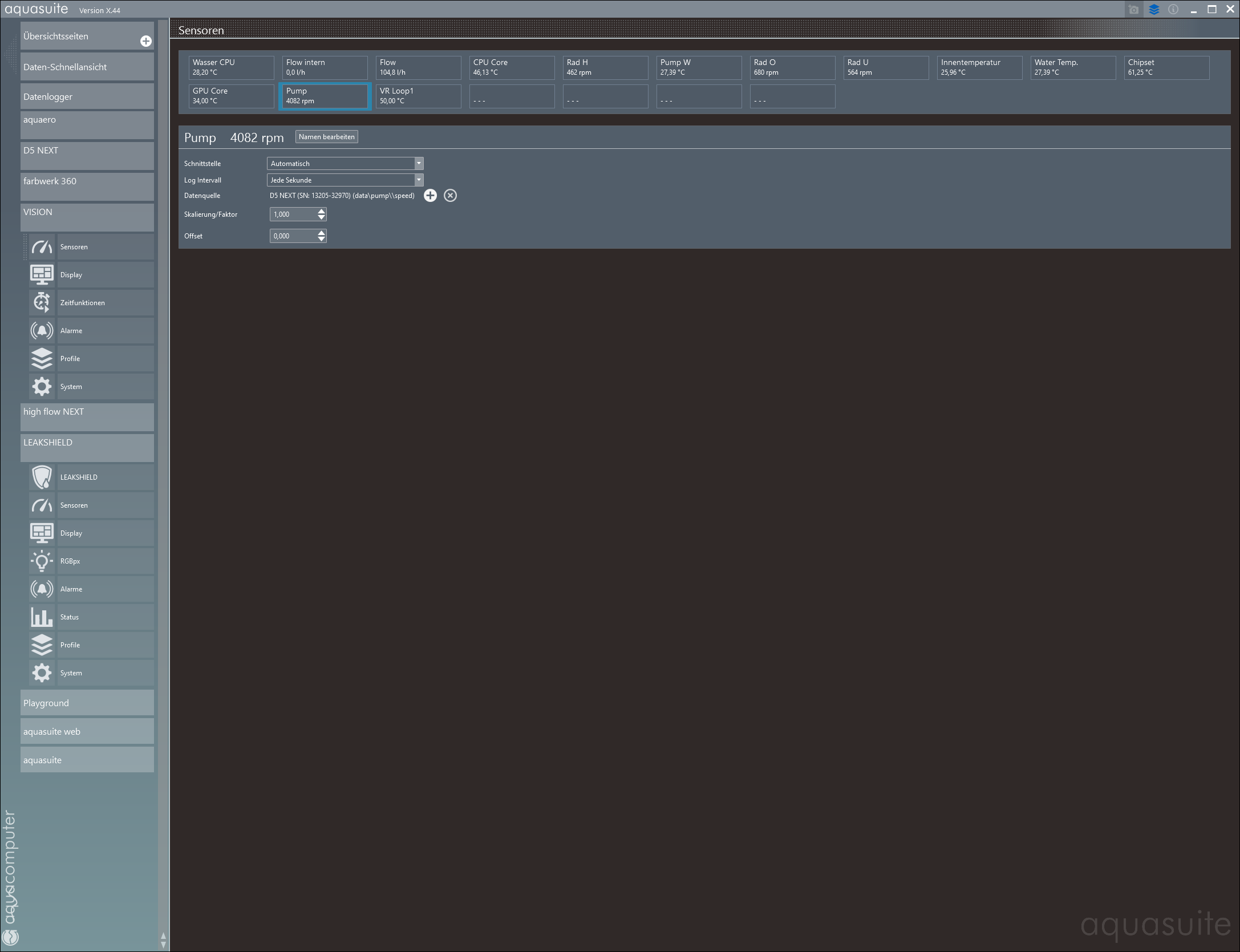This screenshot has height=952, width=1240.
Task: Open LEAKSHIELD Display monitor icon
Action: click(42, 533)
